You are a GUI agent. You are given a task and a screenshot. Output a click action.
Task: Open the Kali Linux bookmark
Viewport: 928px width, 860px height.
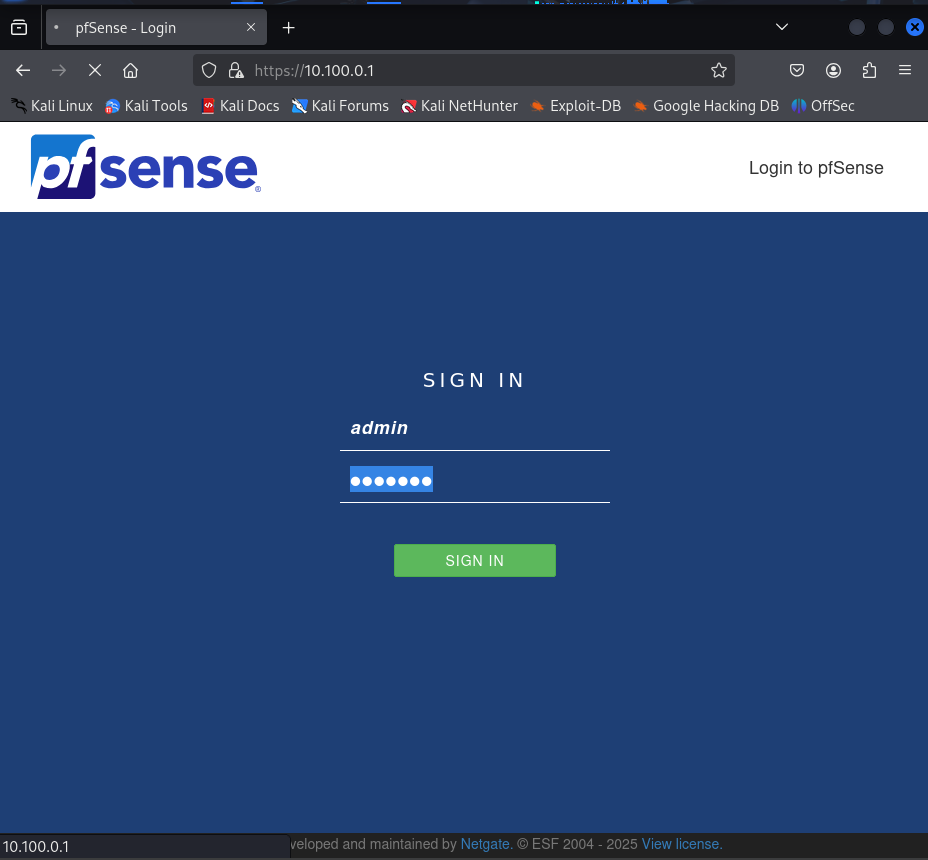(x=52, y=106)
